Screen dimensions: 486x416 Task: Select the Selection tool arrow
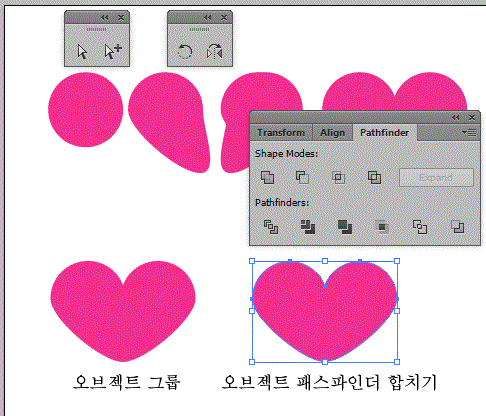tap(82, 52)
